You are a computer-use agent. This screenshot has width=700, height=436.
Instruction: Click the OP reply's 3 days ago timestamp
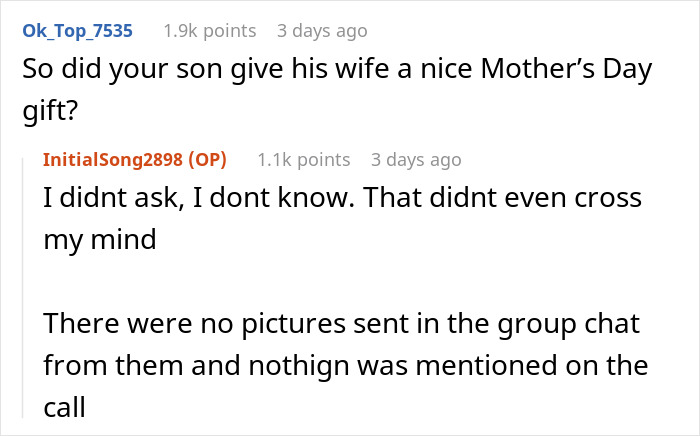pos(416,160)
